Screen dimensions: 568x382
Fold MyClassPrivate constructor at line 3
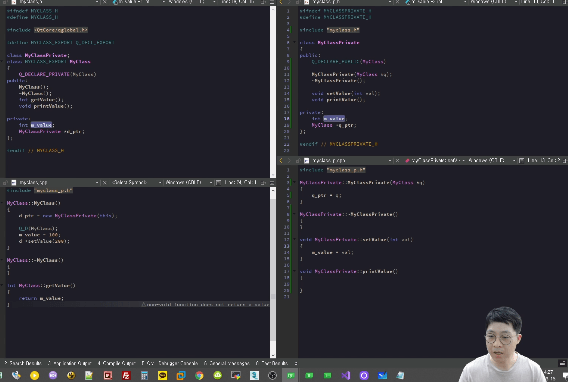pos(295,182)
